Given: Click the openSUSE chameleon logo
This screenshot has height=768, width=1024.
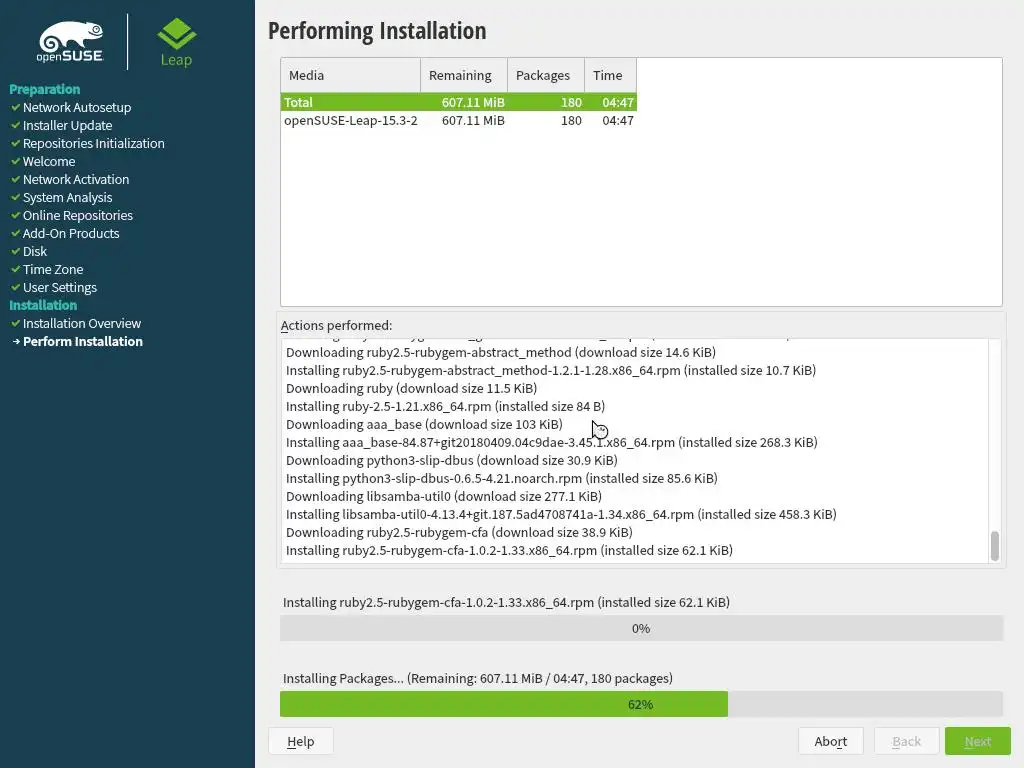Looking at the screenshot, I should pyautogui.click(x=70, y=42).
